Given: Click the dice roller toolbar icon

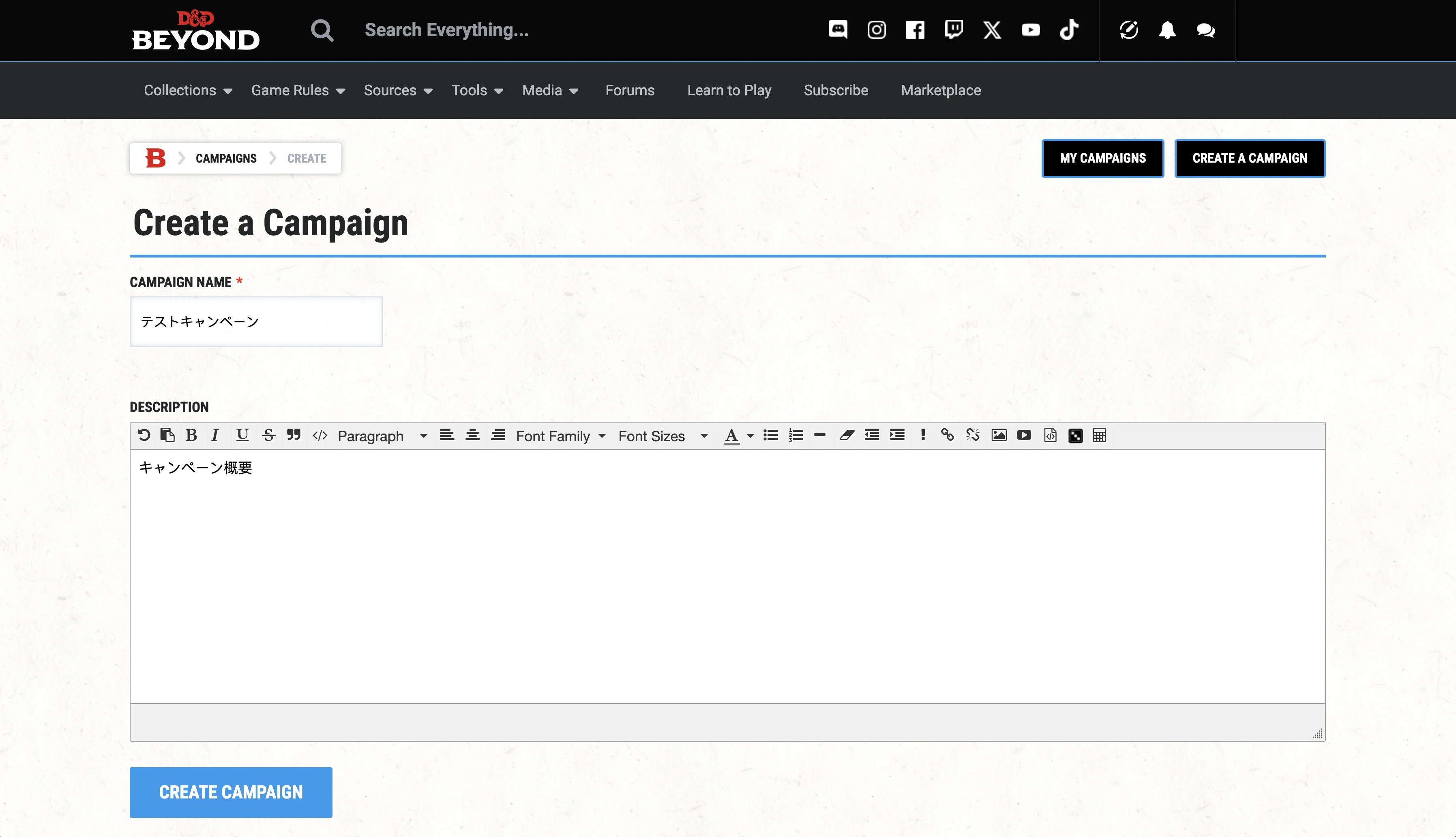Looking at the screenshot, I should (x=1075, y=436).
